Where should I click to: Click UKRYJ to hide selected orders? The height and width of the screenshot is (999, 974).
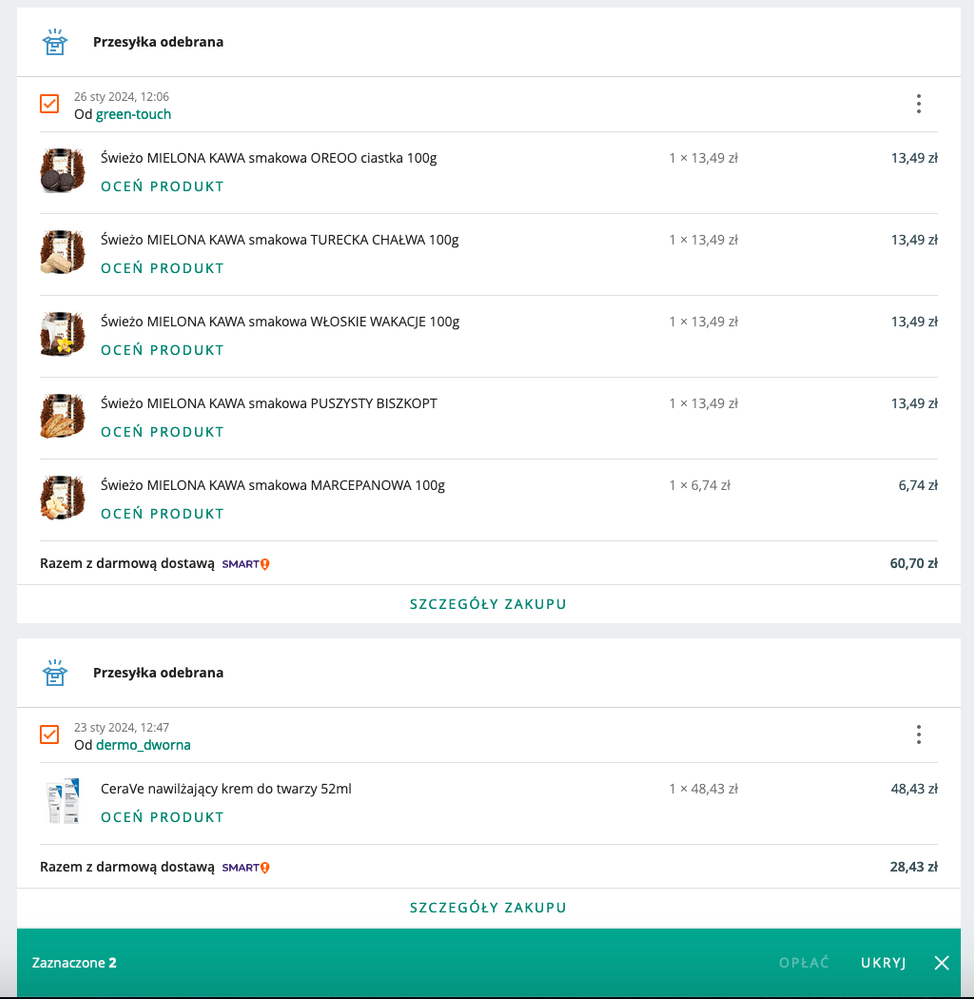pyautogui.click(x=883, y=963)
